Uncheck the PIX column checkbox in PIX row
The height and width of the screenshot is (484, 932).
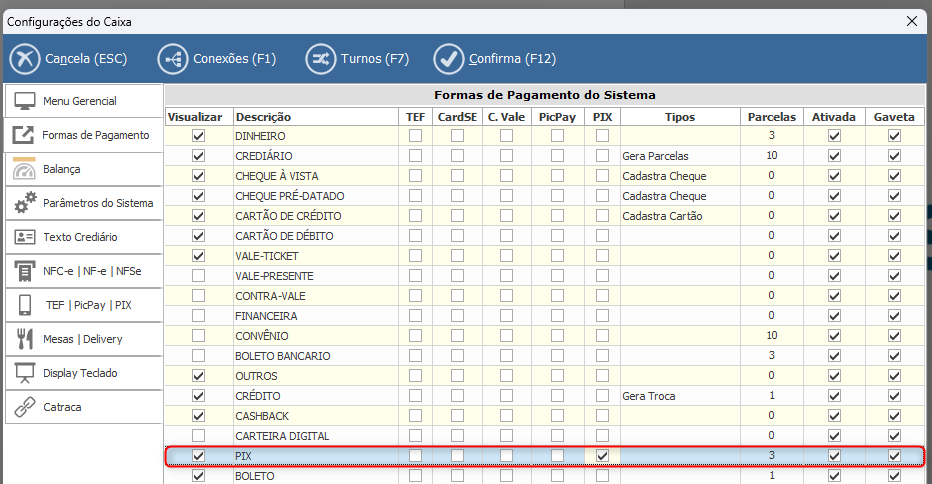602,456
